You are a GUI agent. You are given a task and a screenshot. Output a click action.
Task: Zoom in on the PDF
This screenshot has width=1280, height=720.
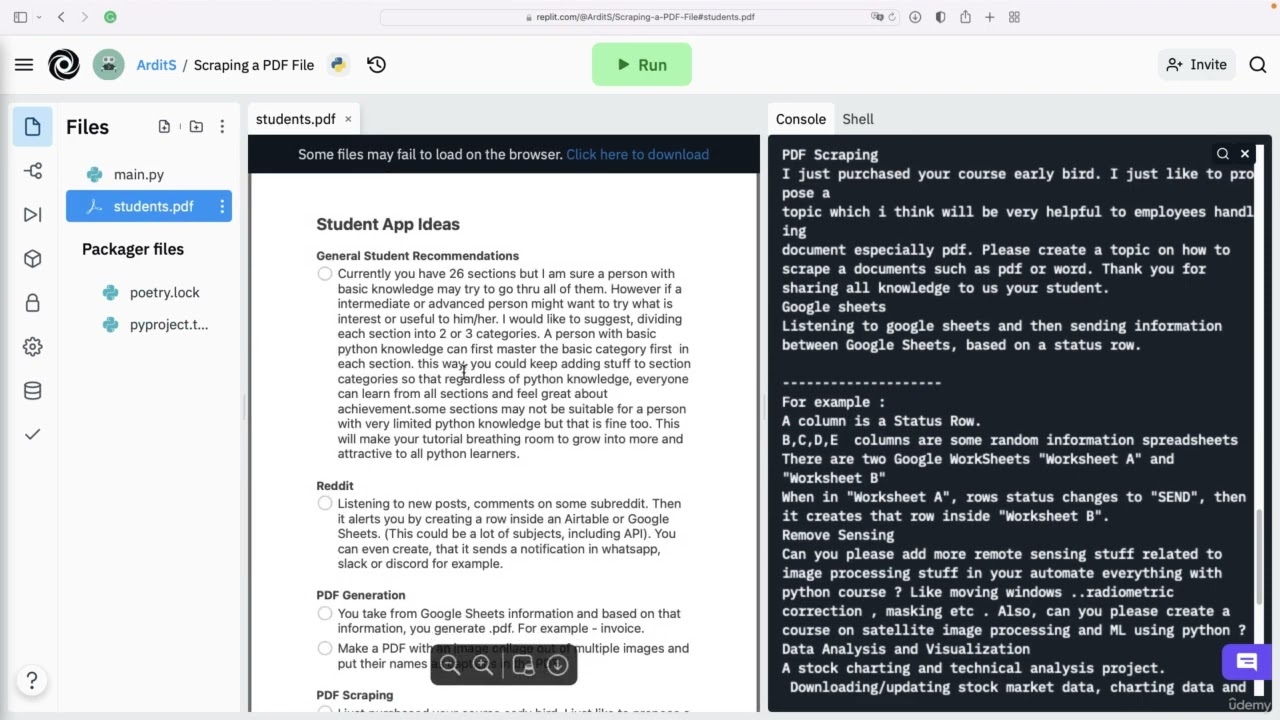pyautogui.click(x=483, y=665)
